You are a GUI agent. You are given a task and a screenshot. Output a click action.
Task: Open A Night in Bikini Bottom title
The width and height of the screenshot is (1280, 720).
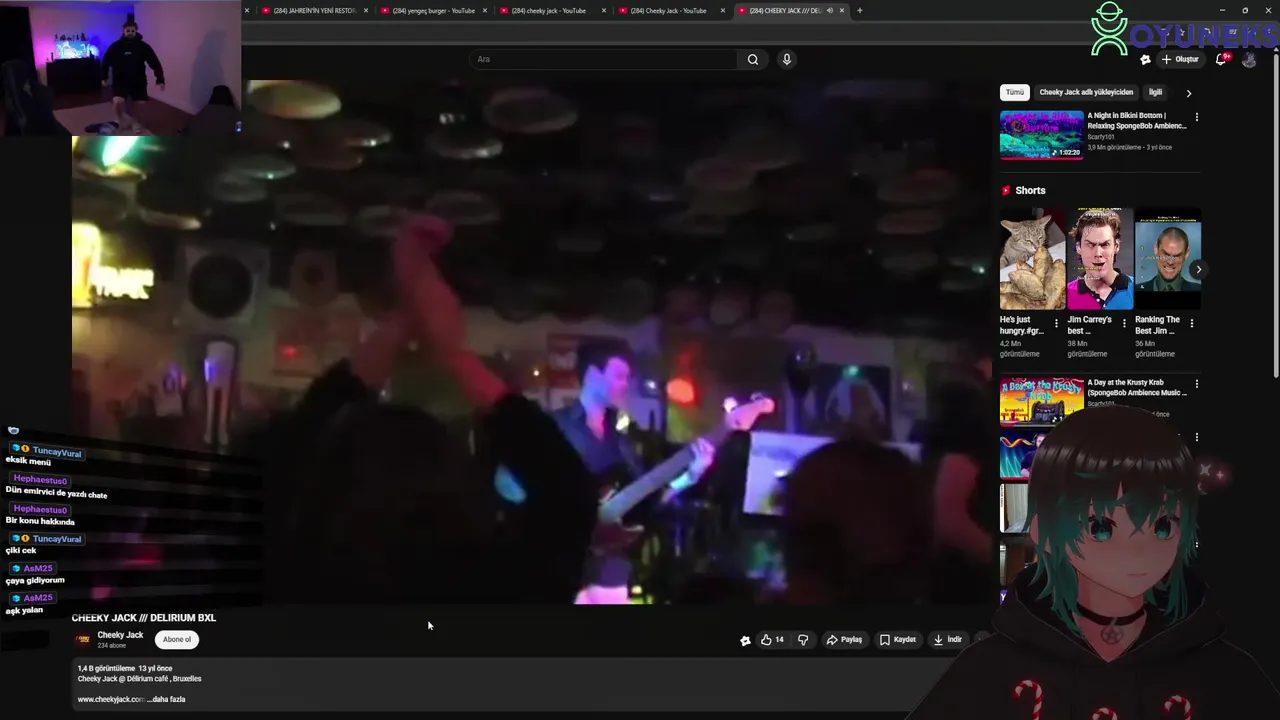tap(1137, 121)
